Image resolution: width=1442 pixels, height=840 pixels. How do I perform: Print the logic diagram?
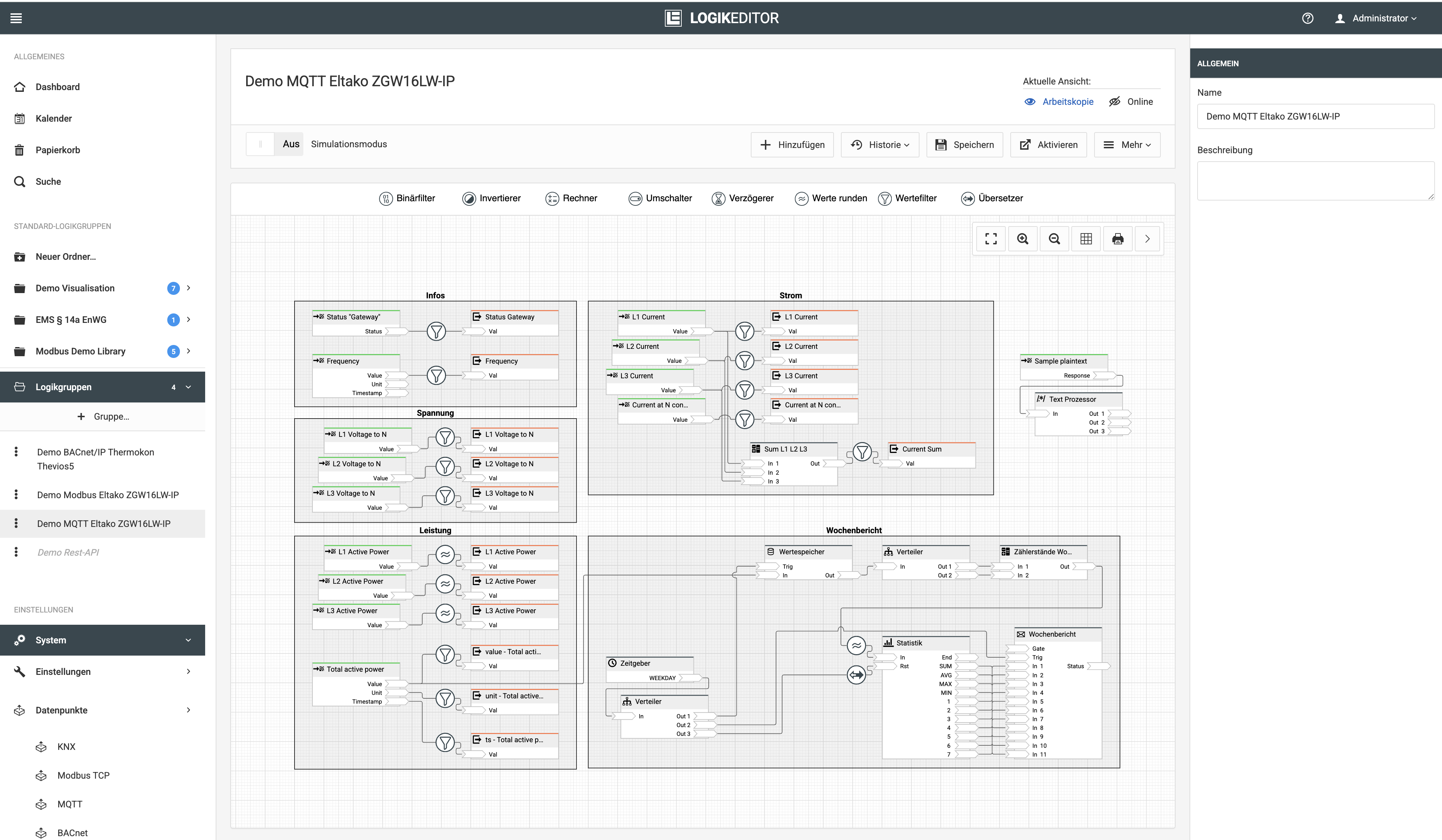pos(1118,239)
